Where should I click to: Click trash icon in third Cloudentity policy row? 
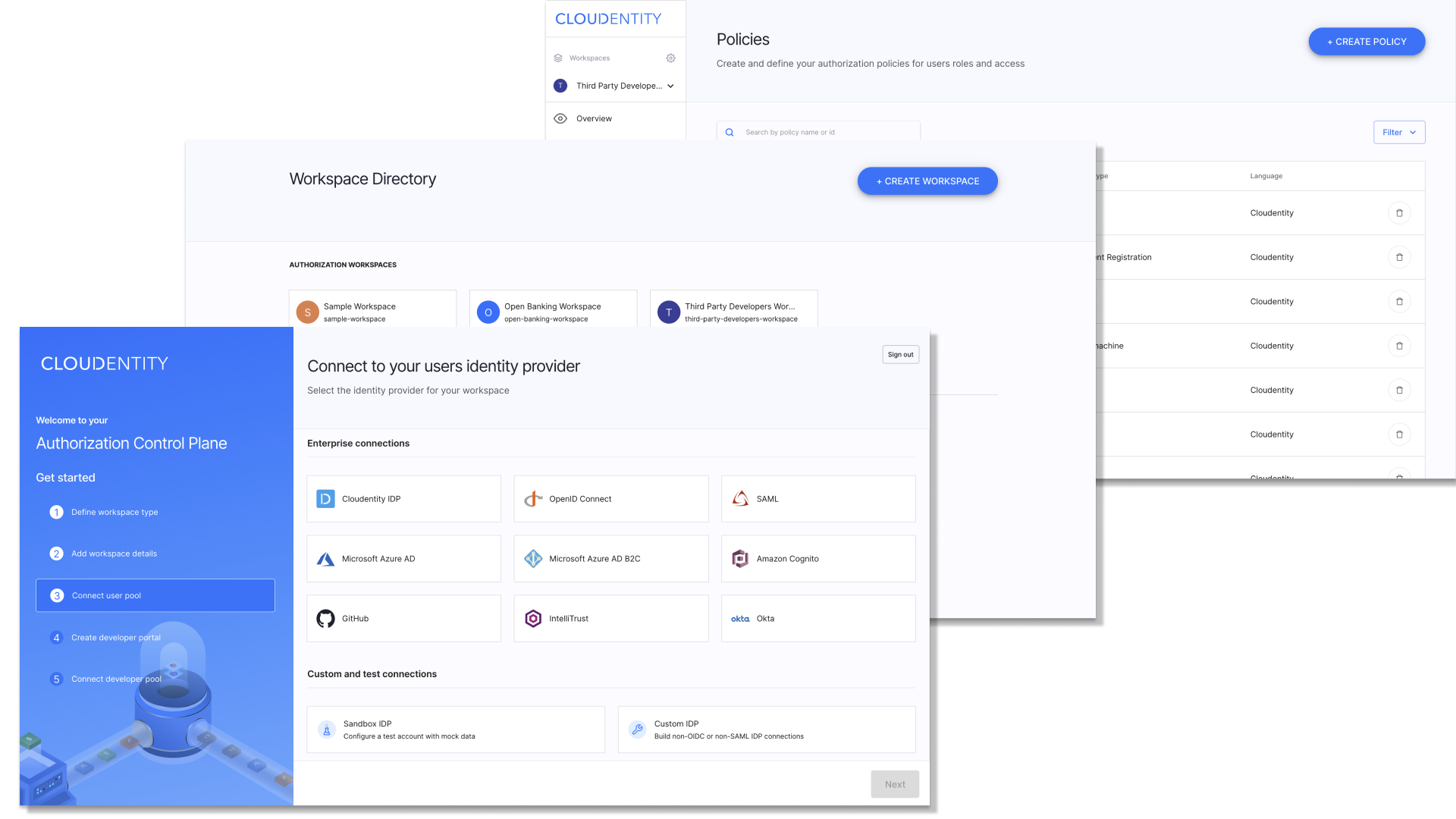pyautogui.click(x=1399, y=301)
